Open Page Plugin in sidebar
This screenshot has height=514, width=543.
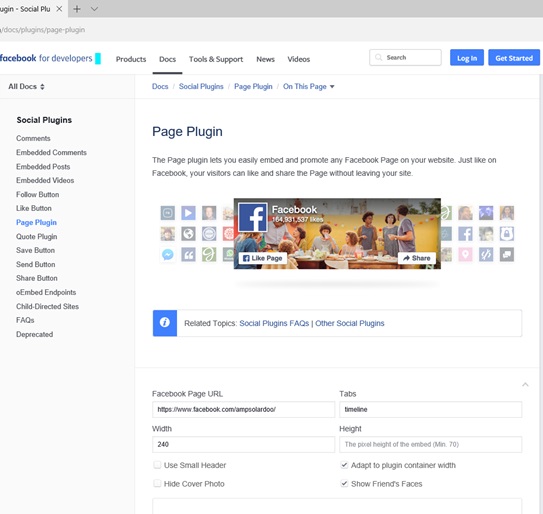click(x=36, y=222)
